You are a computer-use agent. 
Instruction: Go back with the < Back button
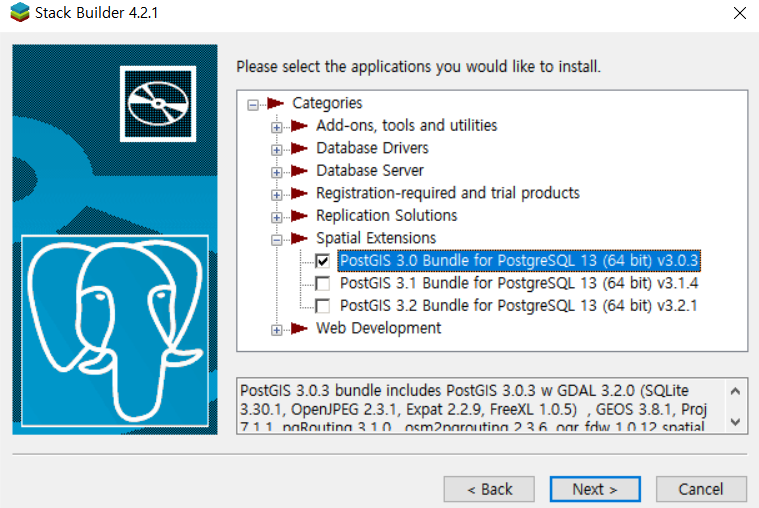coord(489,489)
